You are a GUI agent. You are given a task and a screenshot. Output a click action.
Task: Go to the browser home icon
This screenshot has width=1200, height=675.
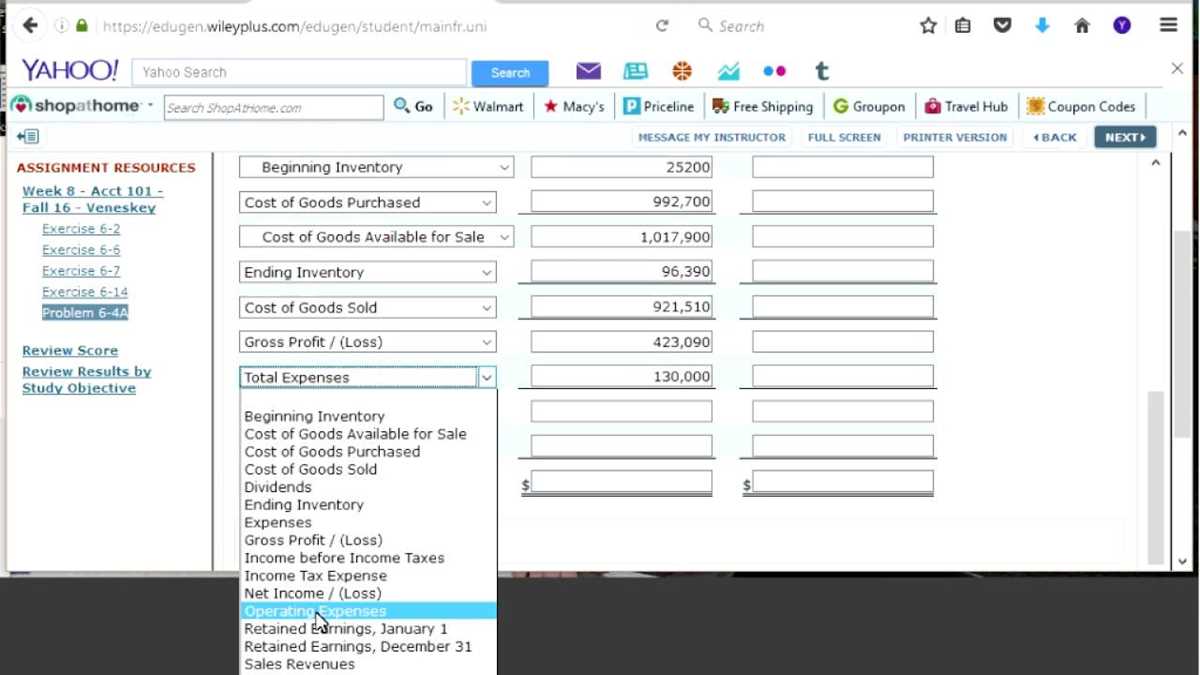tap(1082, 26)
